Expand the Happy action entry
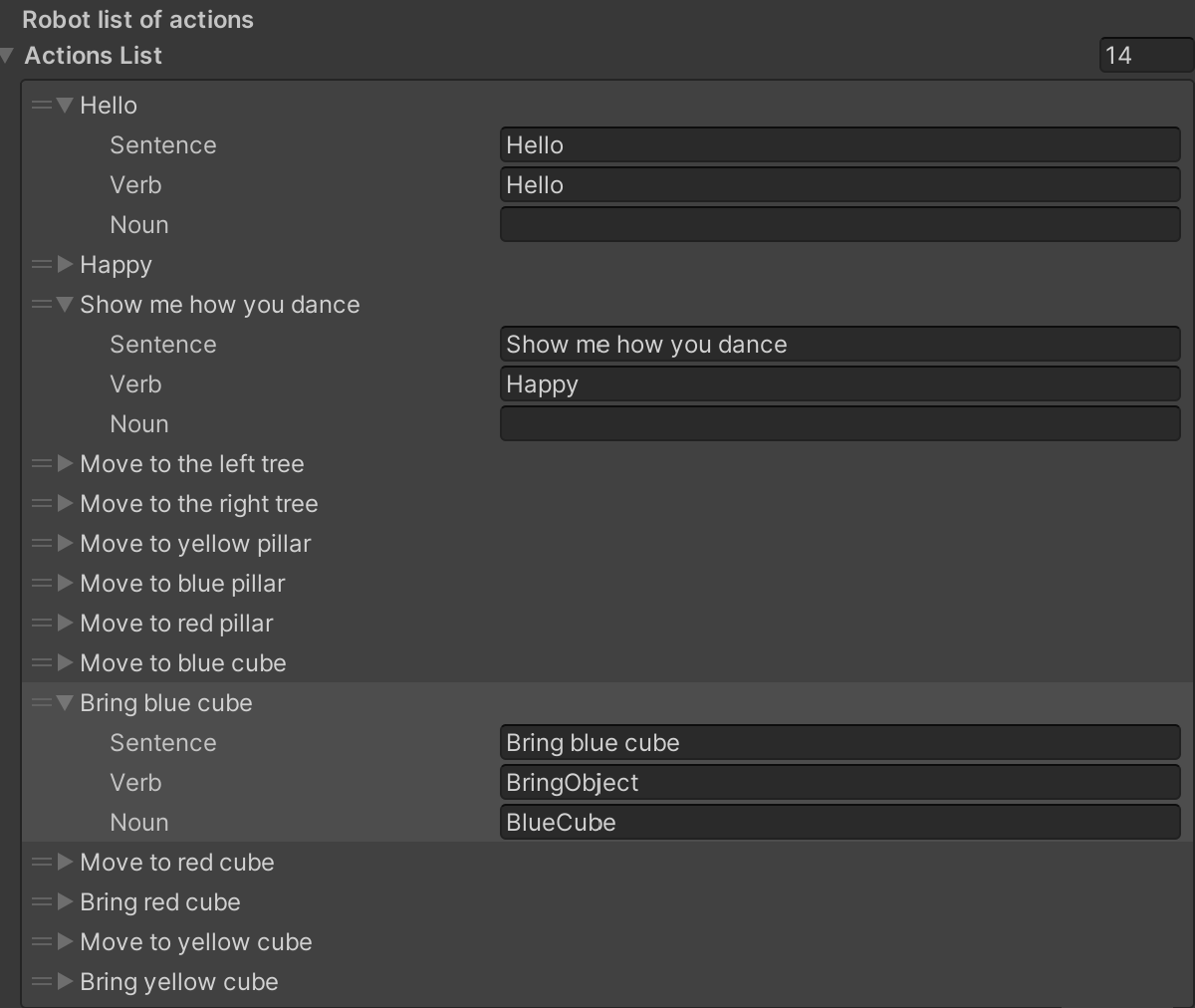 (x=66, y=264)
